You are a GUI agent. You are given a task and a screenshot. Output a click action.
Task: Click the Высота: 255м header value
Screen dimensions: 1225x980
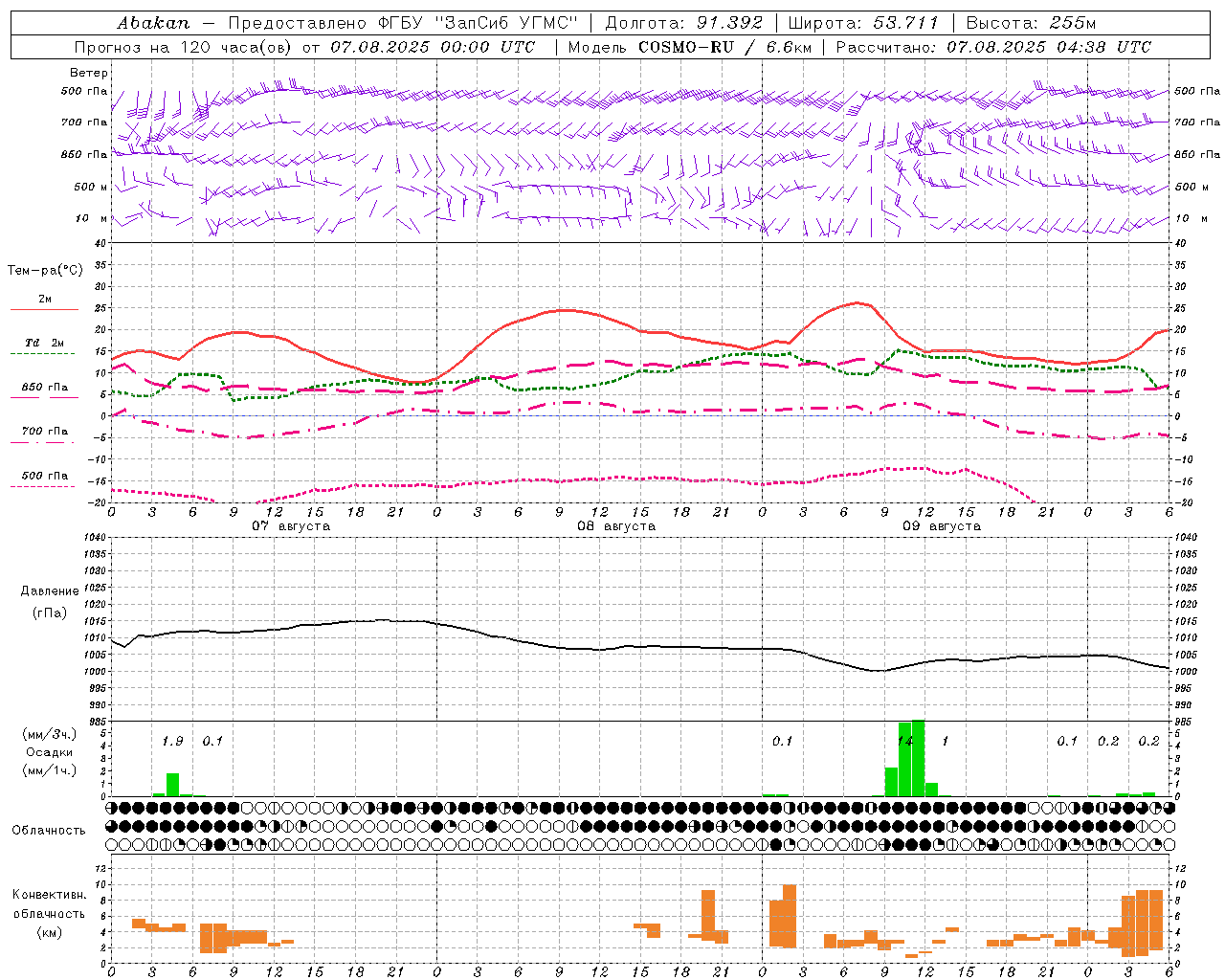[1031, 23]
